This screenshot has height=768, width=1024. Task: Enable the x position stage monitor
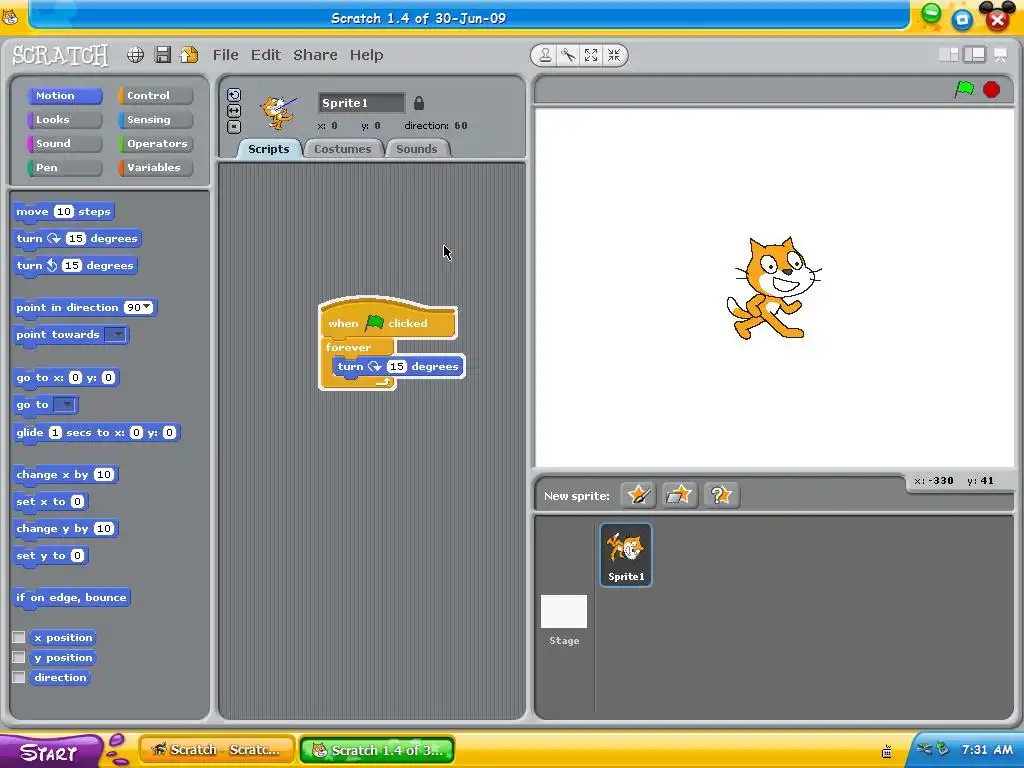point(19,637)
